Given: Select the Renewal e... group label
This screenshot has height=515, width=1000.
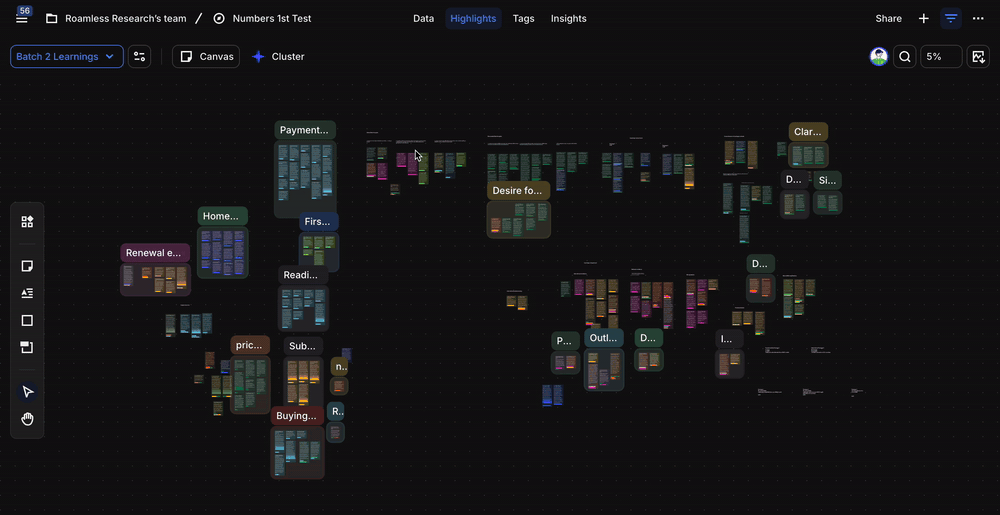Looking at the screenshot, I should 155,252.
